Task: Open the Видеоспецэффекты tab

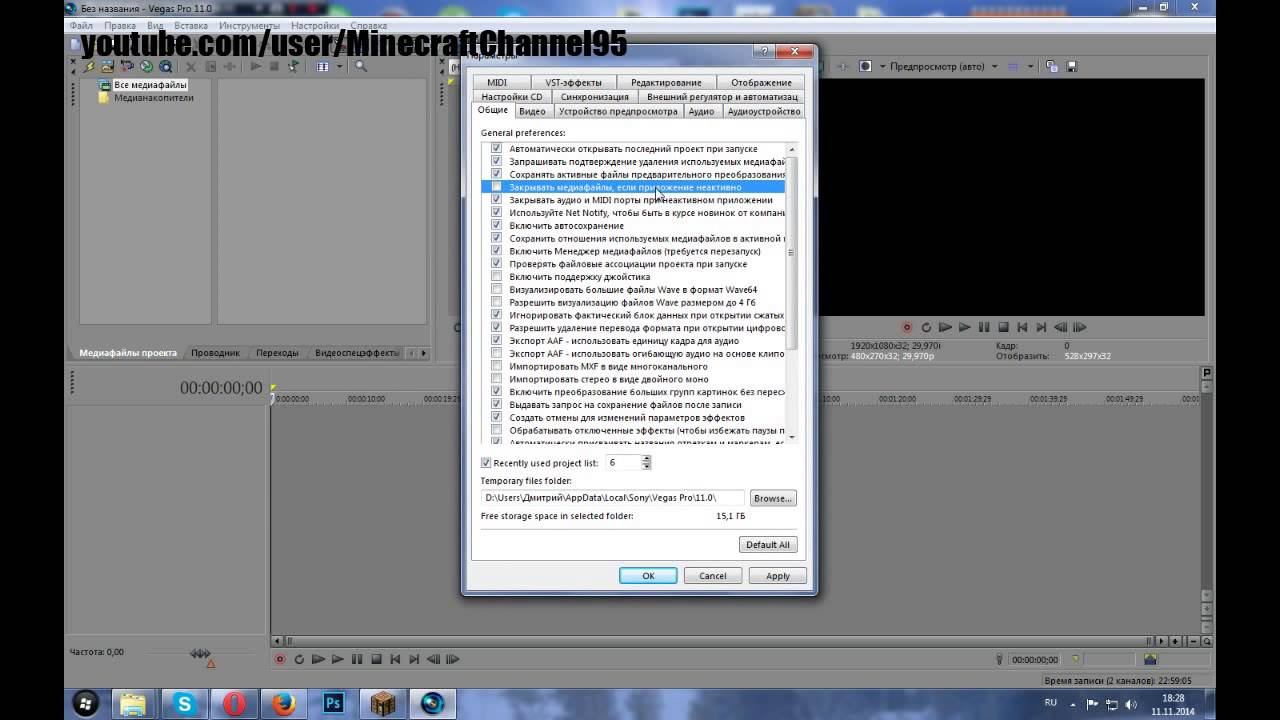Action: tap(356, 353)
